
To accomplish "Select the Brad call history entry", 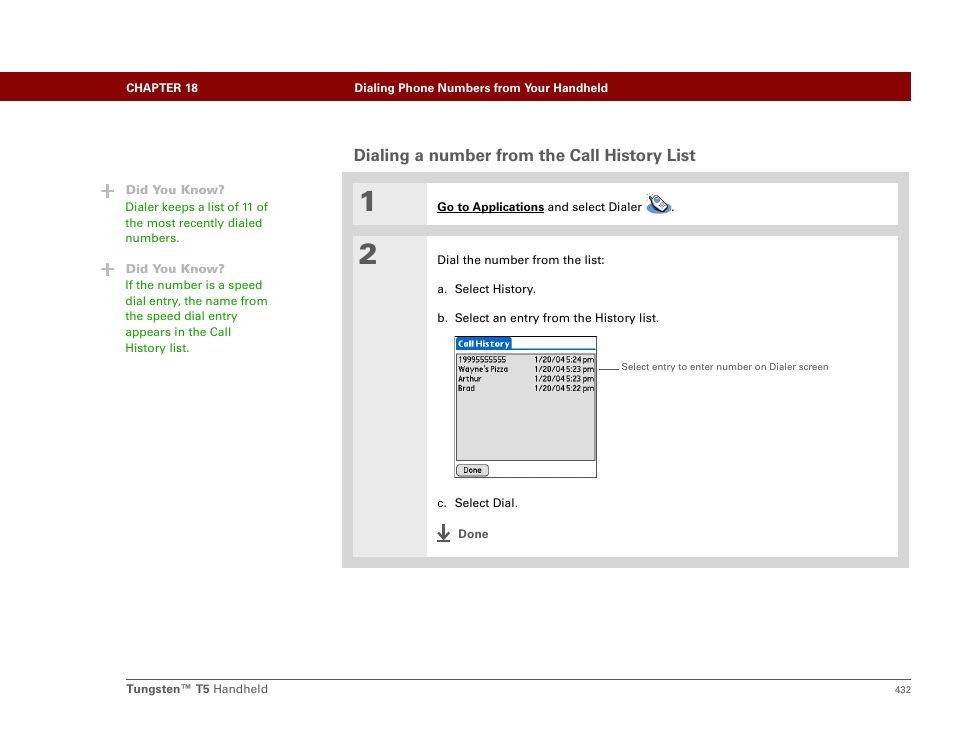I will point(526,388).
